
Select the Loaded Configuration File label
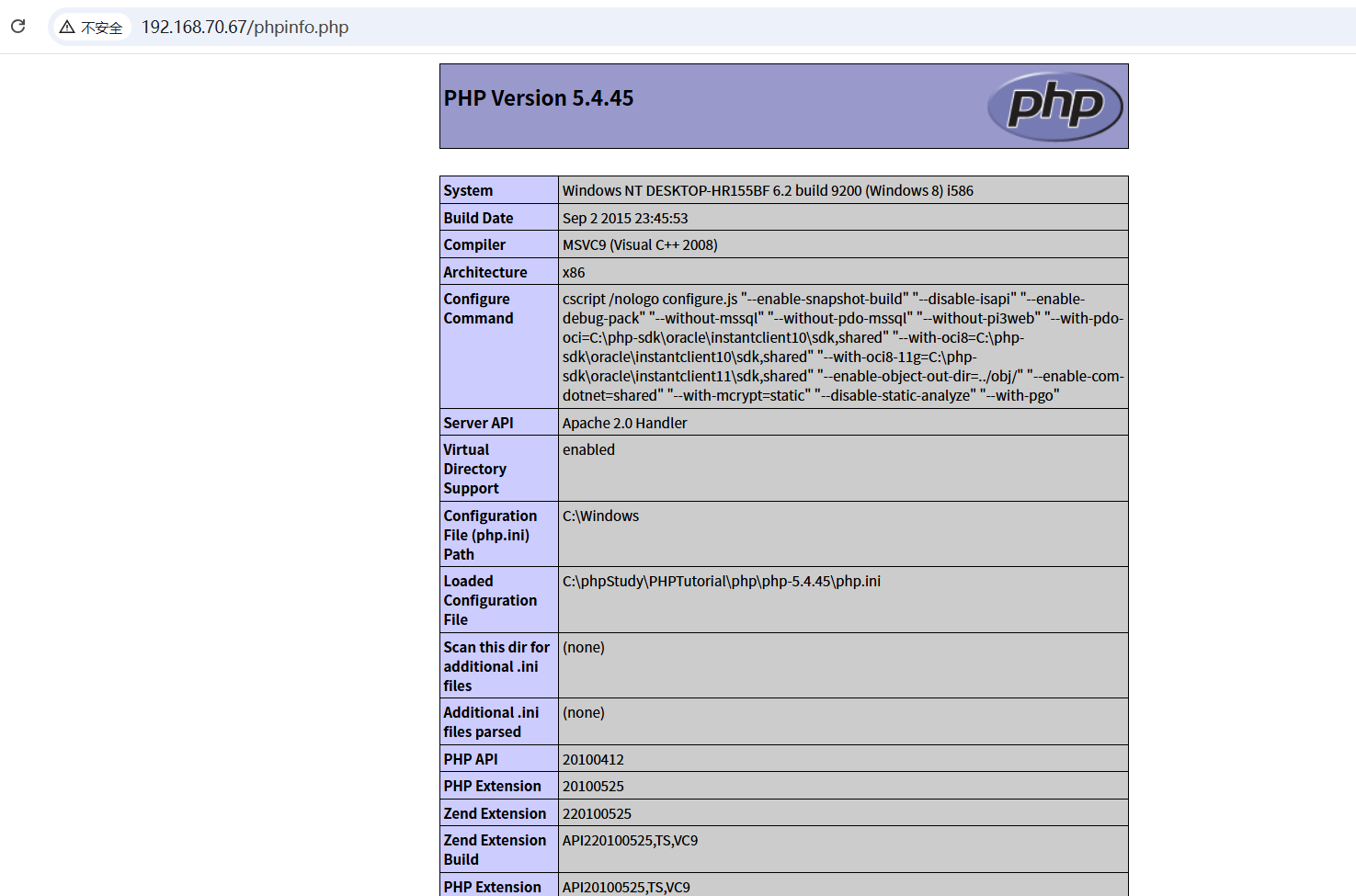(x=490, y=600)
